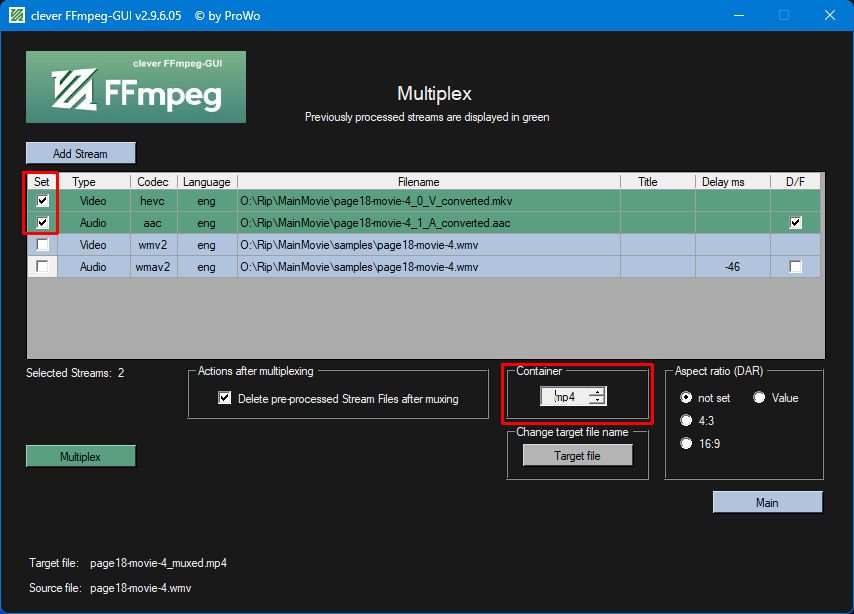Click the source file name page18-movie-4.wmv
Screen dimensions: 854x614
[x=141, y=588]
